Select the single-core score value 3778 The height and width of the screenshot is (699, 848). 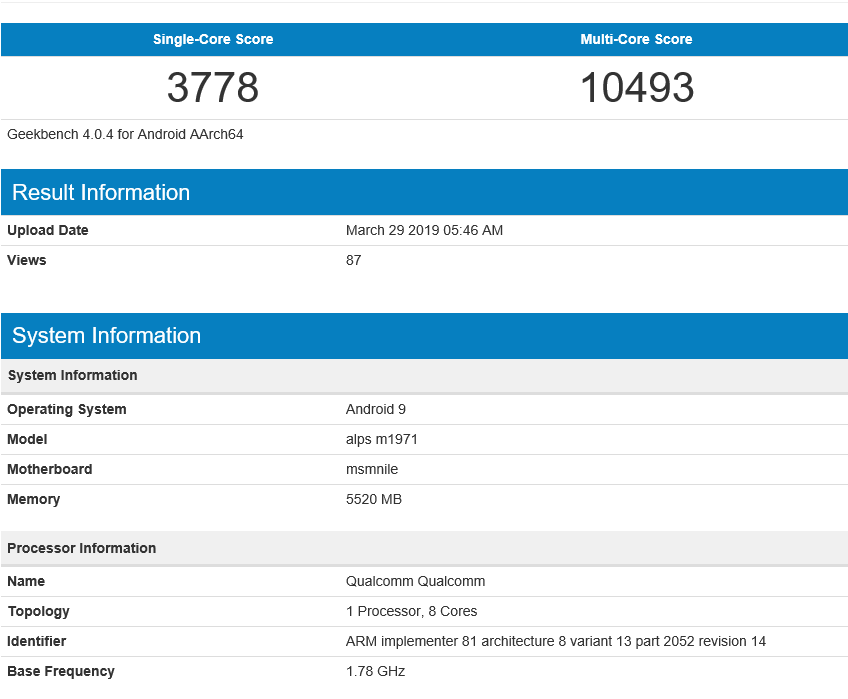[x=213, y=88]
